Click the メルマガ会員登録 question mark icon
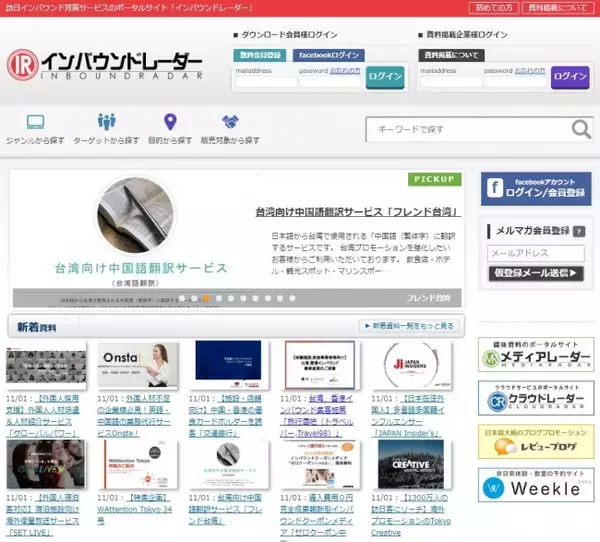This screenshot has width=600, height=542. [x=579, y=232]
